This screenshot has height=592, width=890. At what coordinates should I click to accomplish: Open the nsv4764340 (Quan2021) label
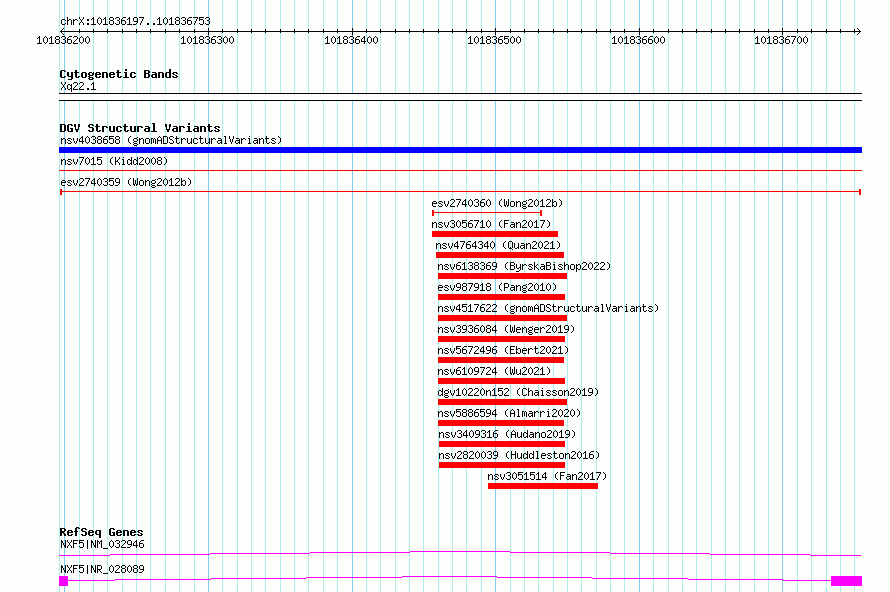pos(498,245)
